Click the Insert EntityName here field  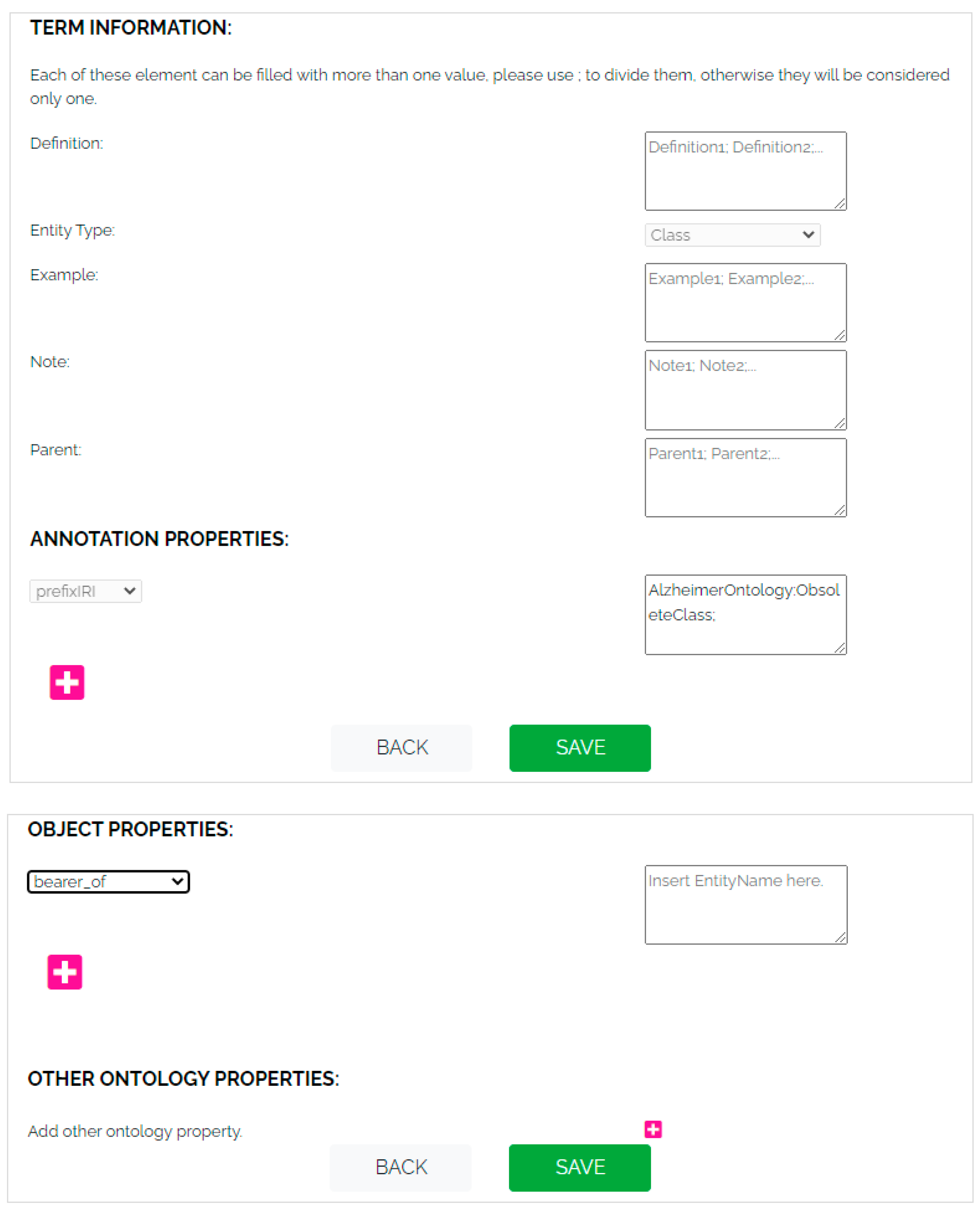(745, 904)
